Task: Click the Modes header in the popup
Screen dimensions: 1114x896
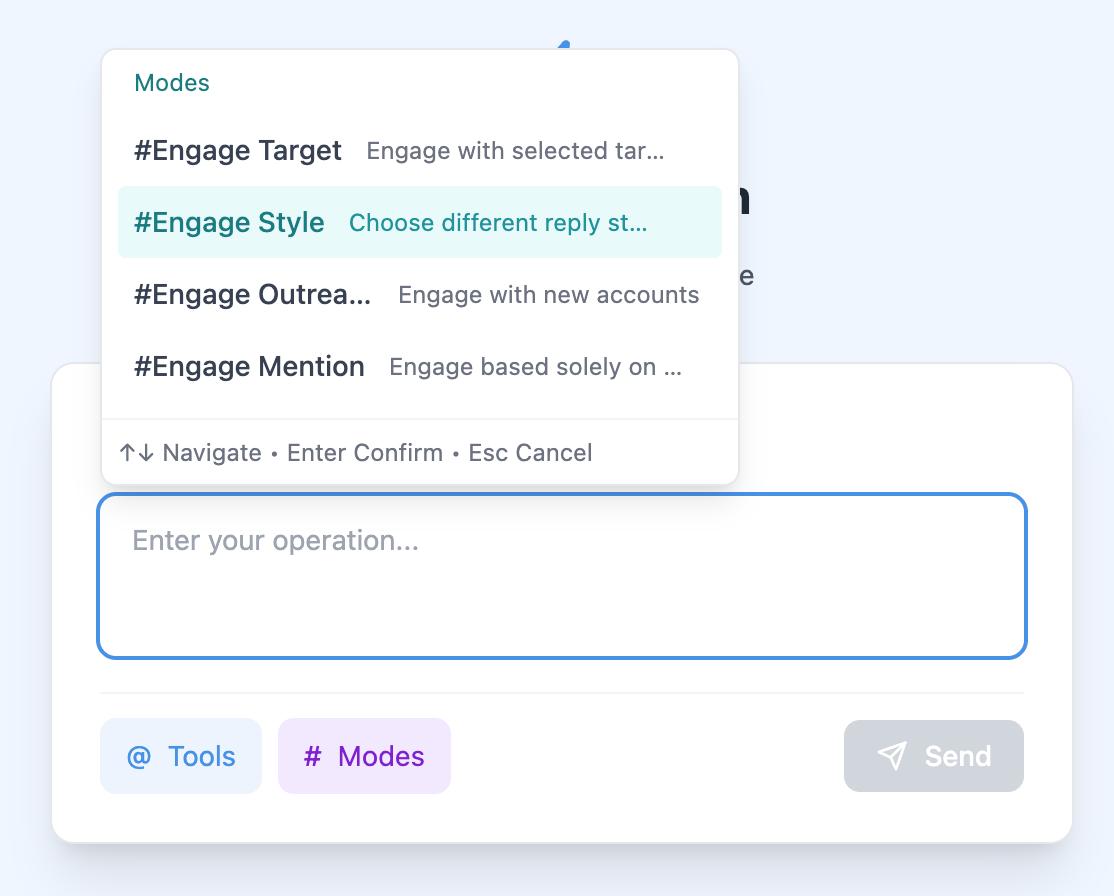Action: 171,83
